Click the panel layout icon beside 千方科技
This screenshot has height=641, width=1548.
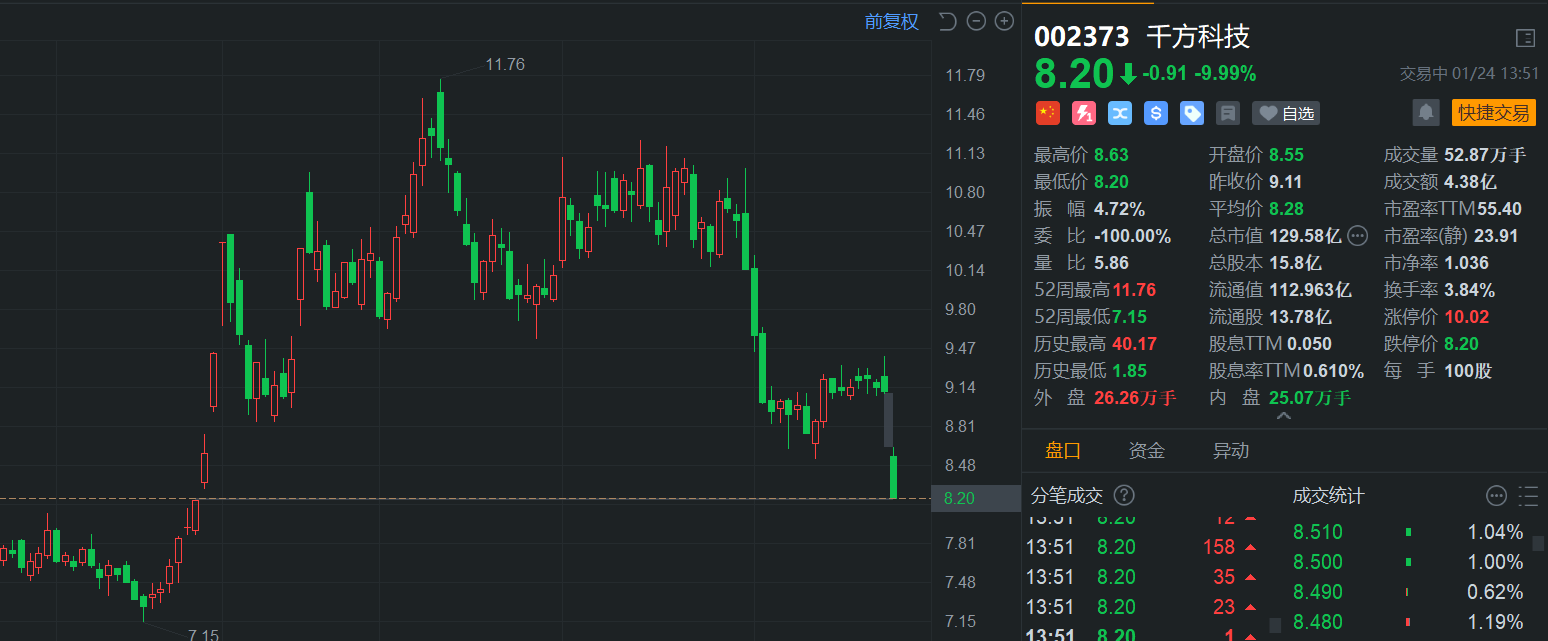coord(1525,38)
